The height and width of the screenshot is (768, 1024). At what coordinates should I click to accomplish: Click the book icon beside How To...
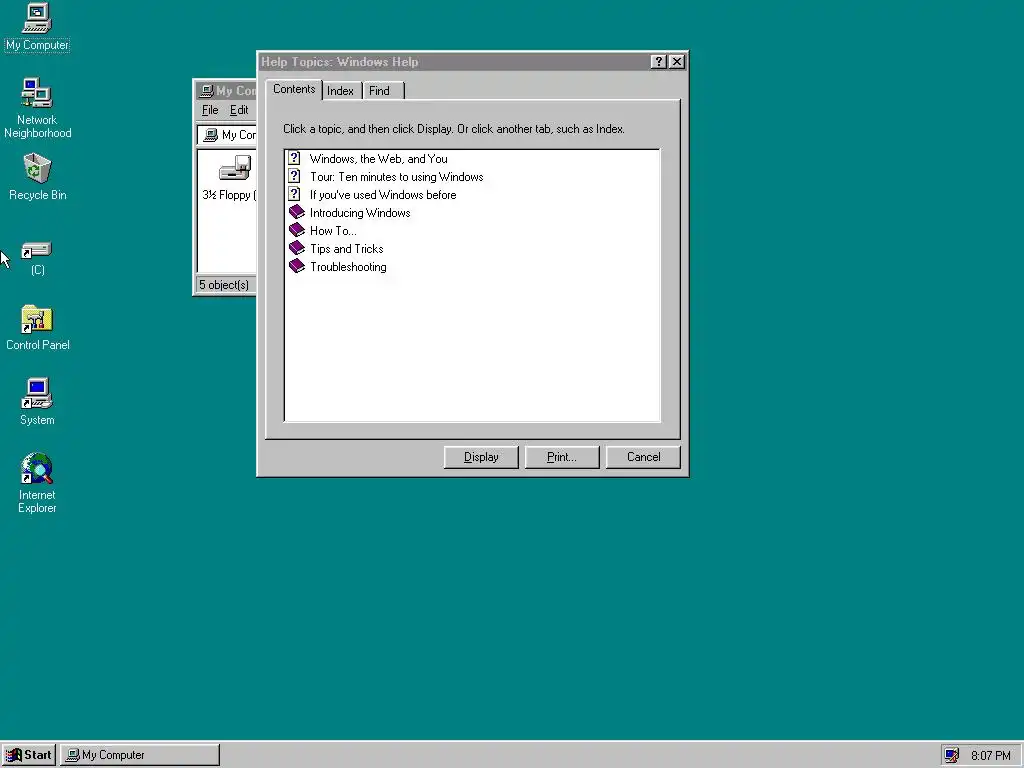296,230
